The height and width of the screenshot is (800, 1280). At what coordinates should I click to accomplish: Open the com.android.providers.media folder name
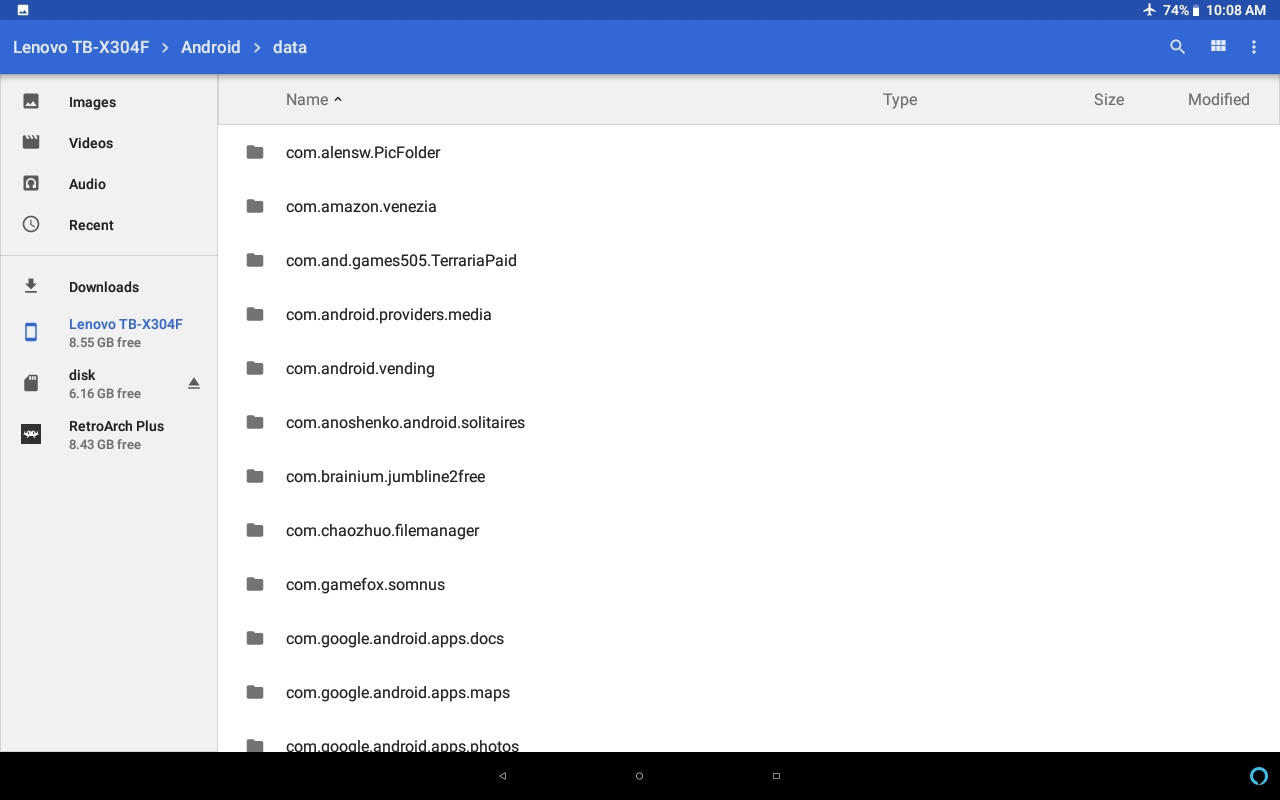click(389, 314)
